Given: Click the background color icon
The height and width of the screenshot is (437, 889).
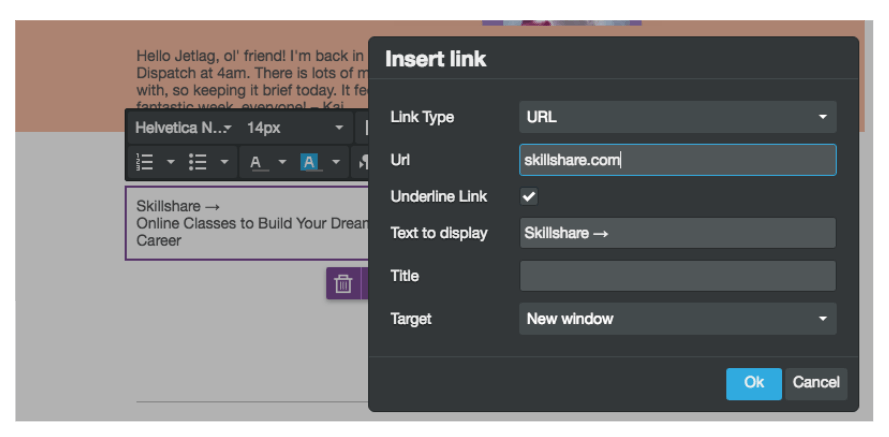Looking at the screenshot, I should point(310,162).
